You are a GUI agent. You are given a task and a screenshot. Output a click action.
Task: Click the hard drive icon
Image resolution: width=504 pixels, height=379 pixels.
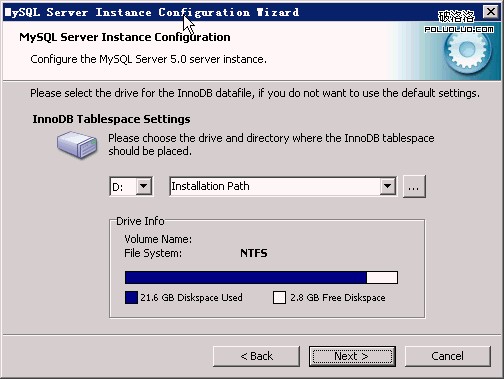coord(77,144)
